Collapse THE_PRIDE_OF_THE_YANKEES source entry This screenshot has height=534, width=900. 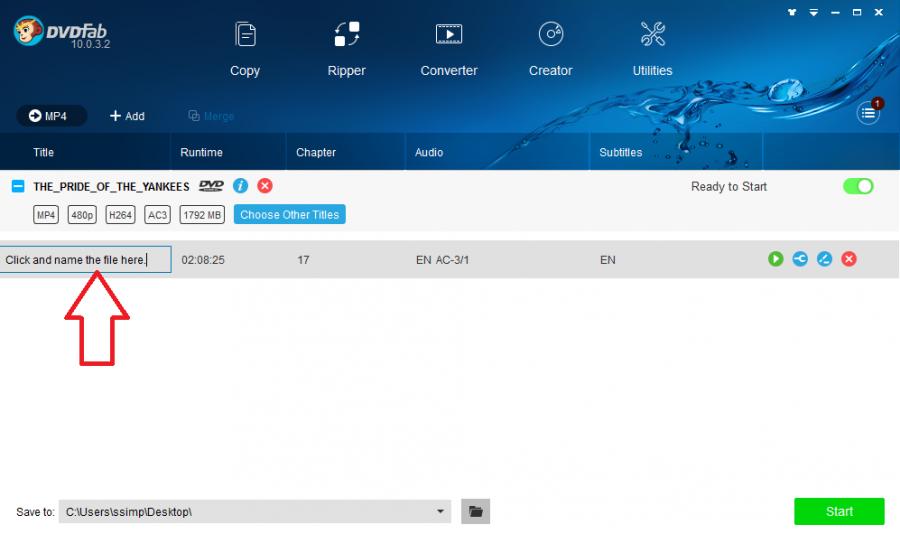coord(18,186)
